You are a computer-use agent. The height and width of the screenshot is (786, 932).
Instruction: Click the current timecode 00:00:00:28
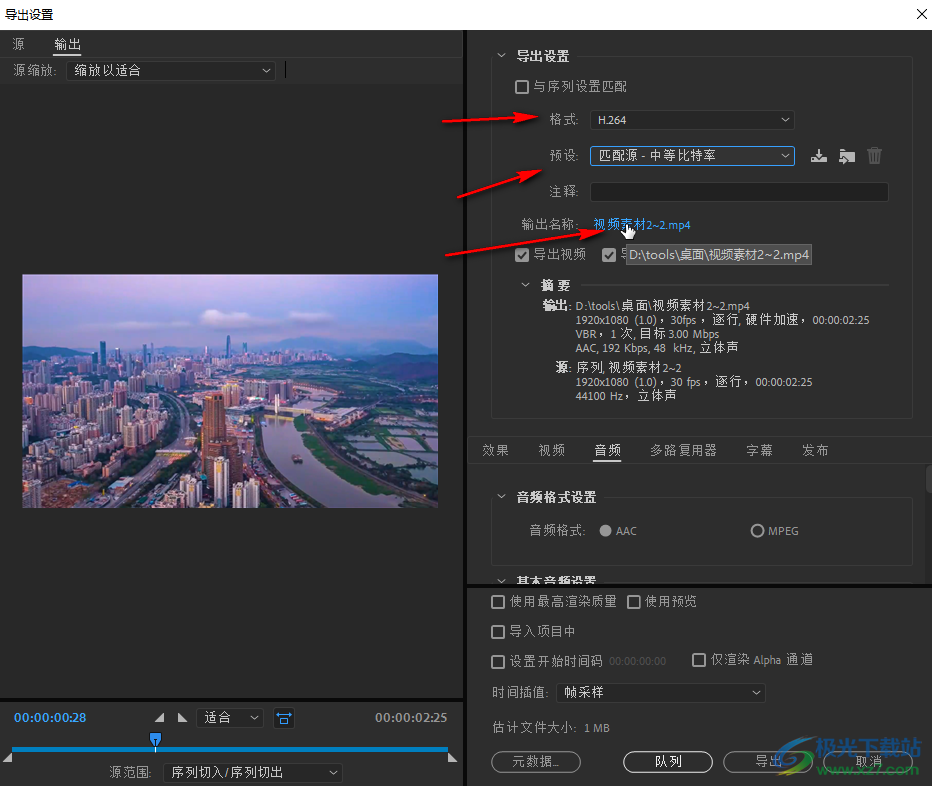tap(50, 718)
